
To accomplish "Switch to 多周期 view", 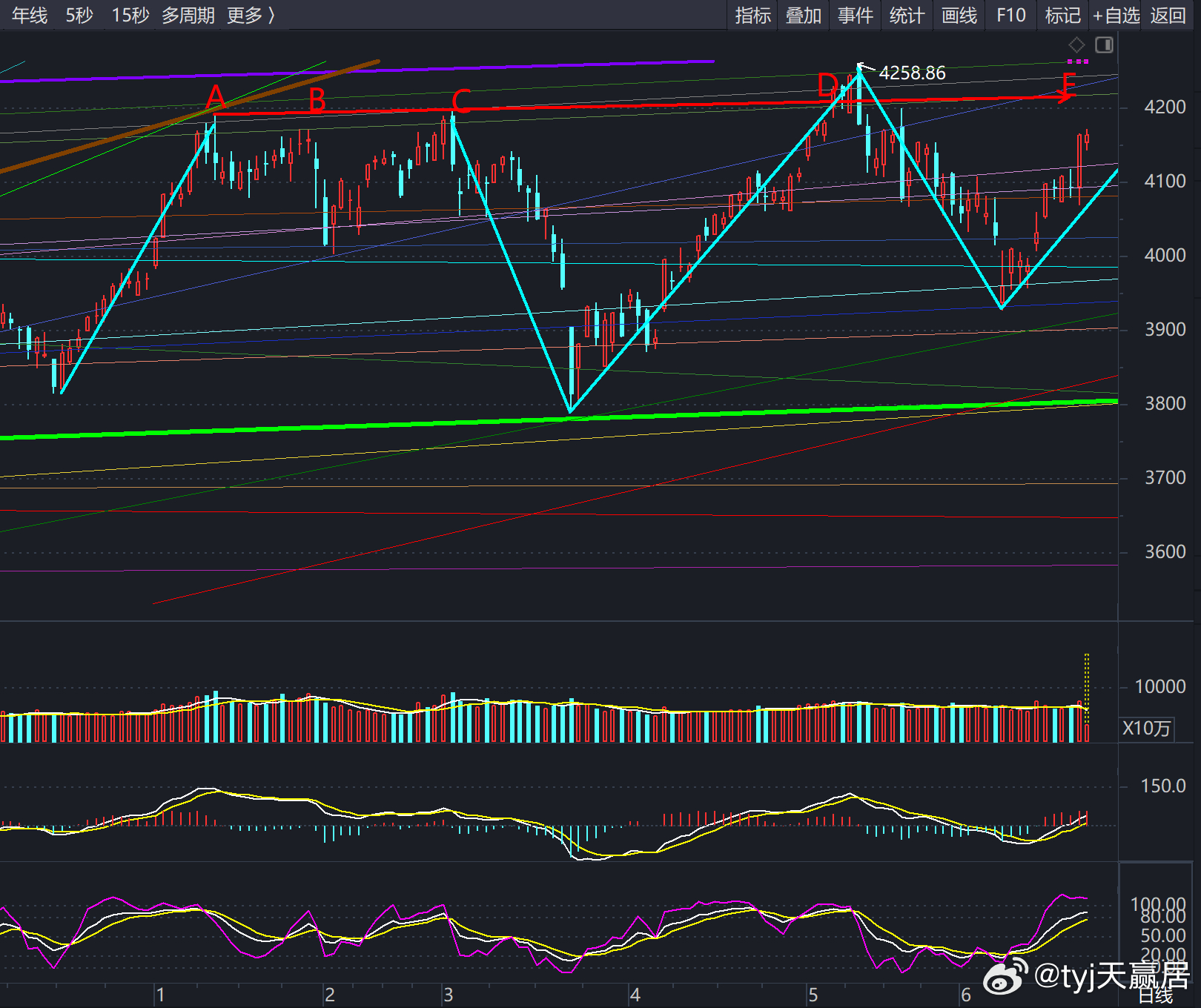I will click(188, 15).
